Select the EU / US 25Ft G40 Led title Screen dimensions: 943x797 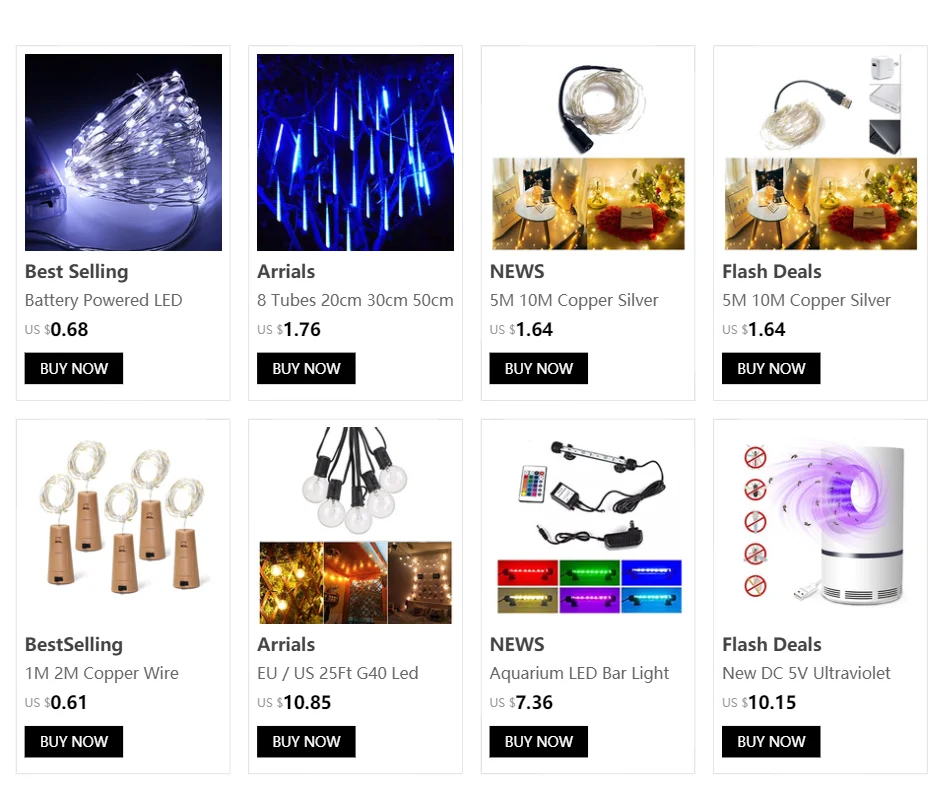click(x=337, y=673)
